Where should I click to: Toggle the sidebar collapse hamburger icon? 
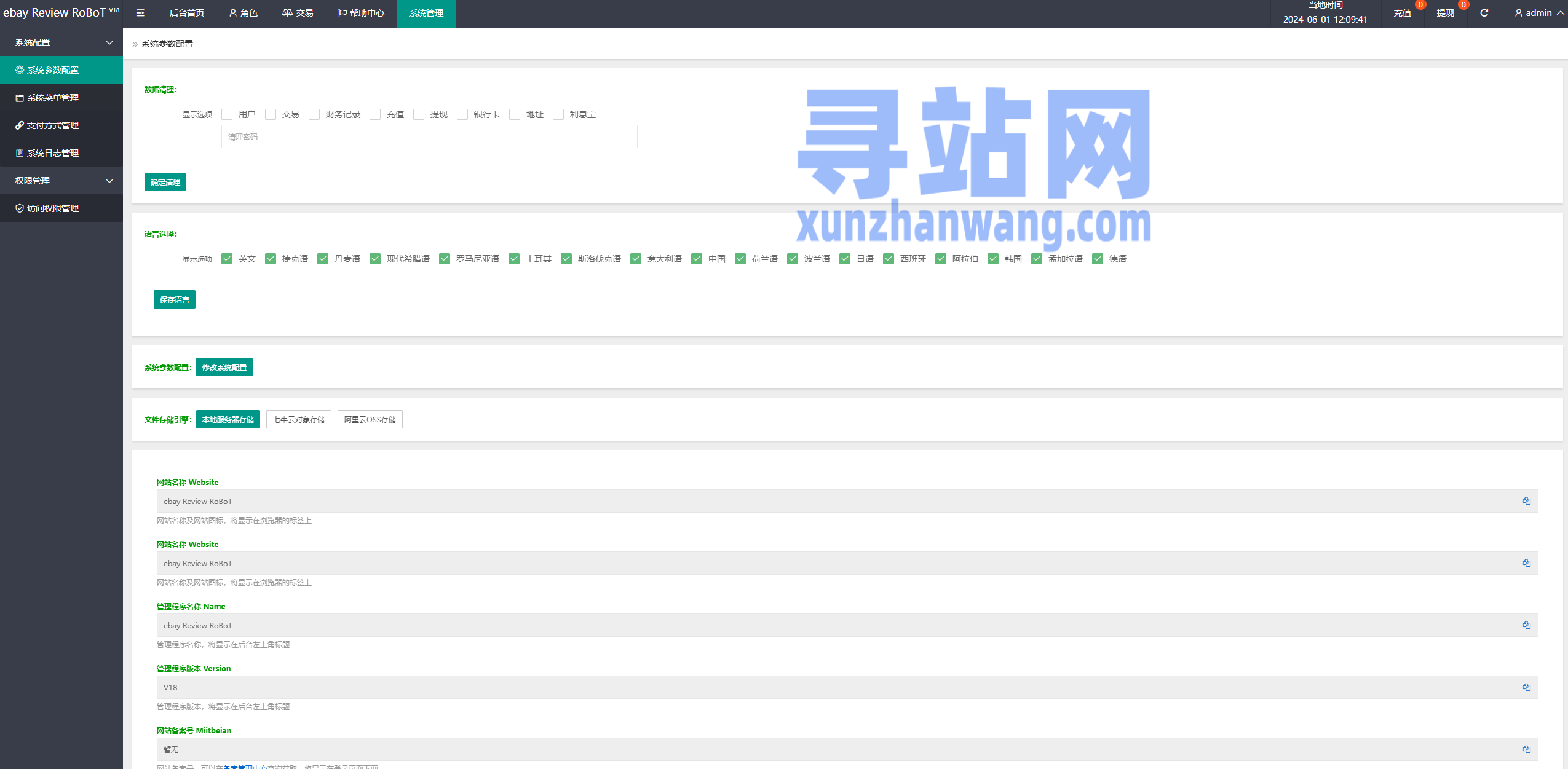(140, 13)
